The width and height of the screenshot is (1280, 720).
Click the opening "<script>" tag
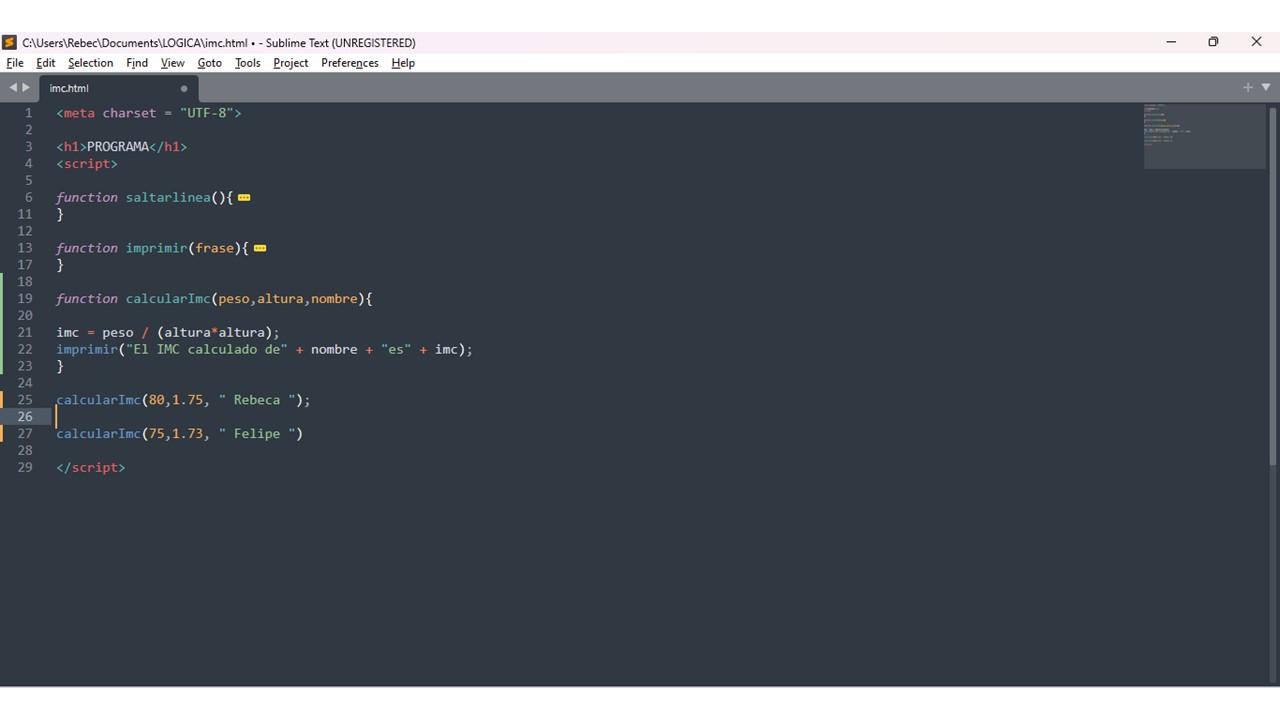[87, 164]
